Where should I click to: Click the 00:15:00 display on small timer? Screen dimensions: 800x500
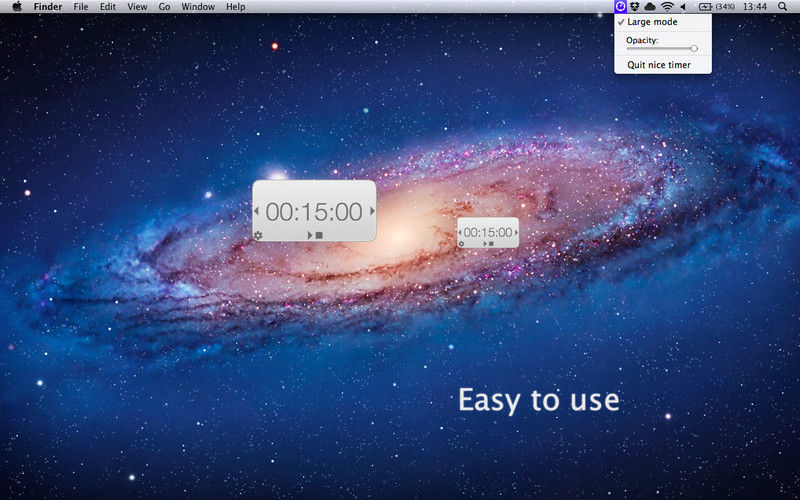(x=488, y=233)
